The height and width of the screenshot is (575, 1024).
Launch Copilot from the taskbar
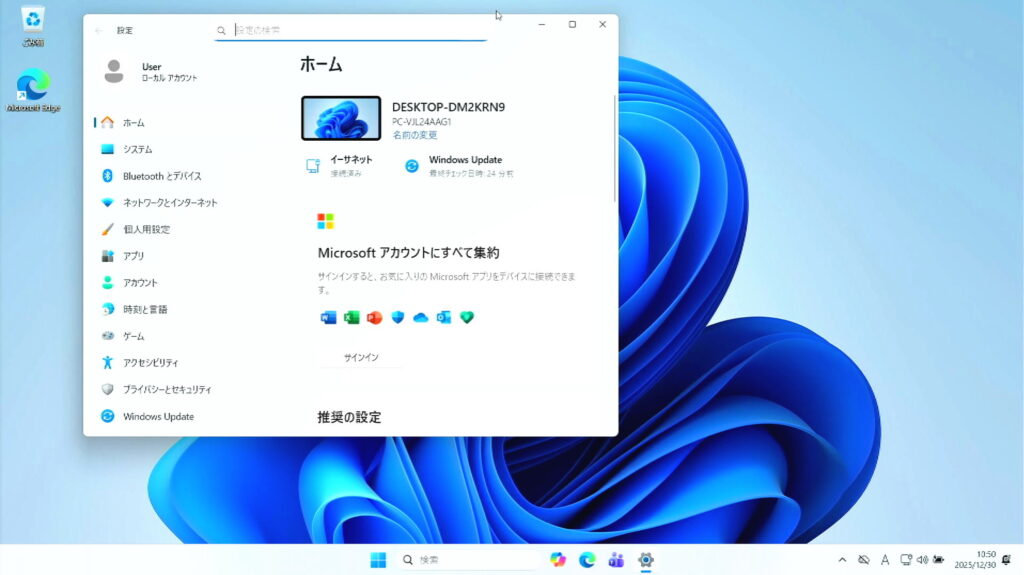coord(558,560)
